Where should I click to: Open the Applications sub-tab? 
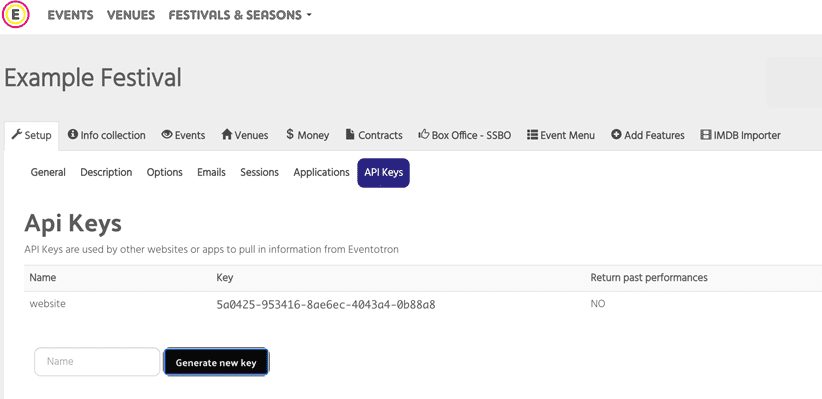[x=321, y=172]
